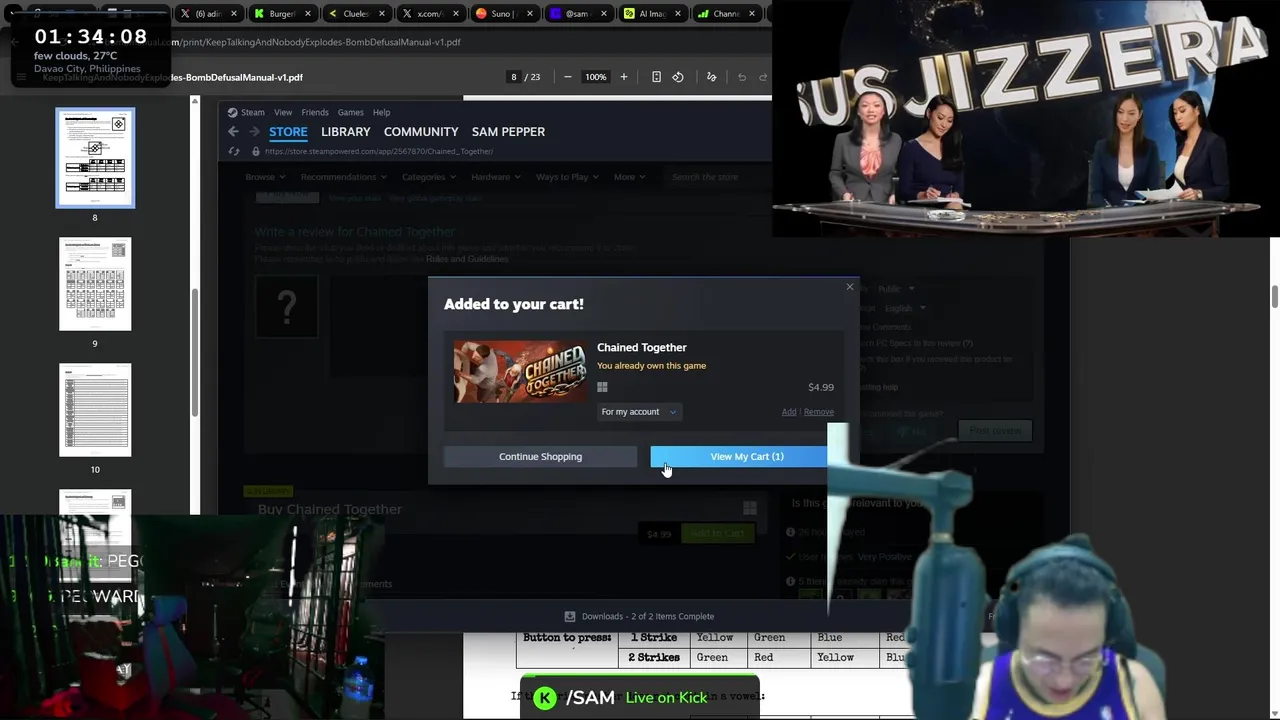The width and height of the screenshot is (1280, 720).
Task: Expand the Categories dropdown in Steam store
Action: coord(428,177)
